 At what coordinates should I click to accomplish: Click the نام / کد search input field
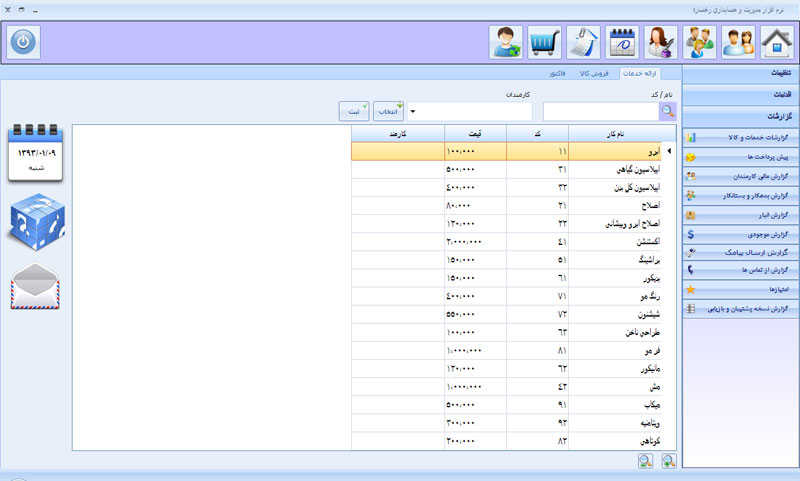click(x=600, y=111)
